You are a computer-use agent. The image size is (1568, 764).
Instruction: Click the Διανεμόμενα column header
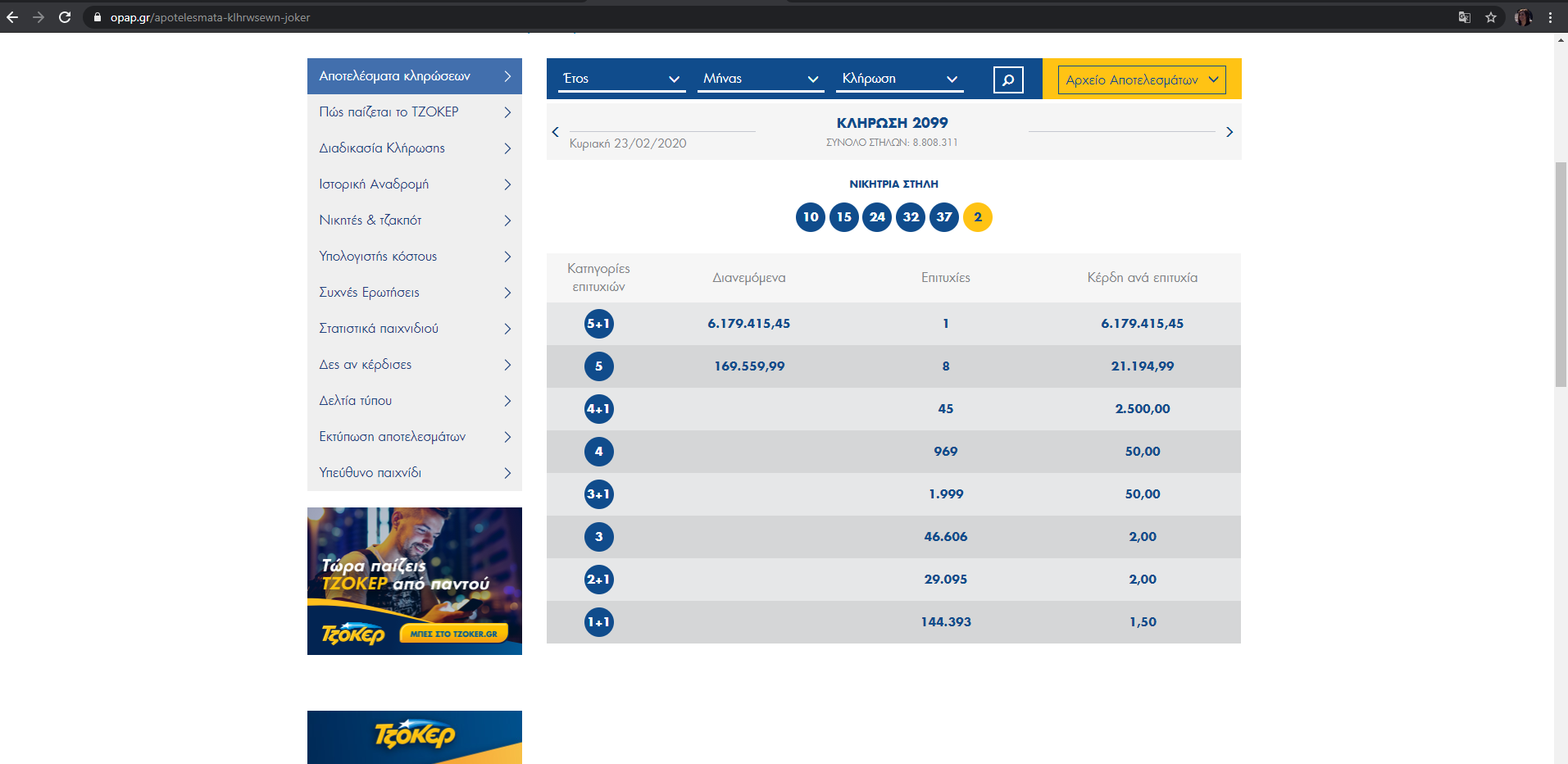[749, 278]
